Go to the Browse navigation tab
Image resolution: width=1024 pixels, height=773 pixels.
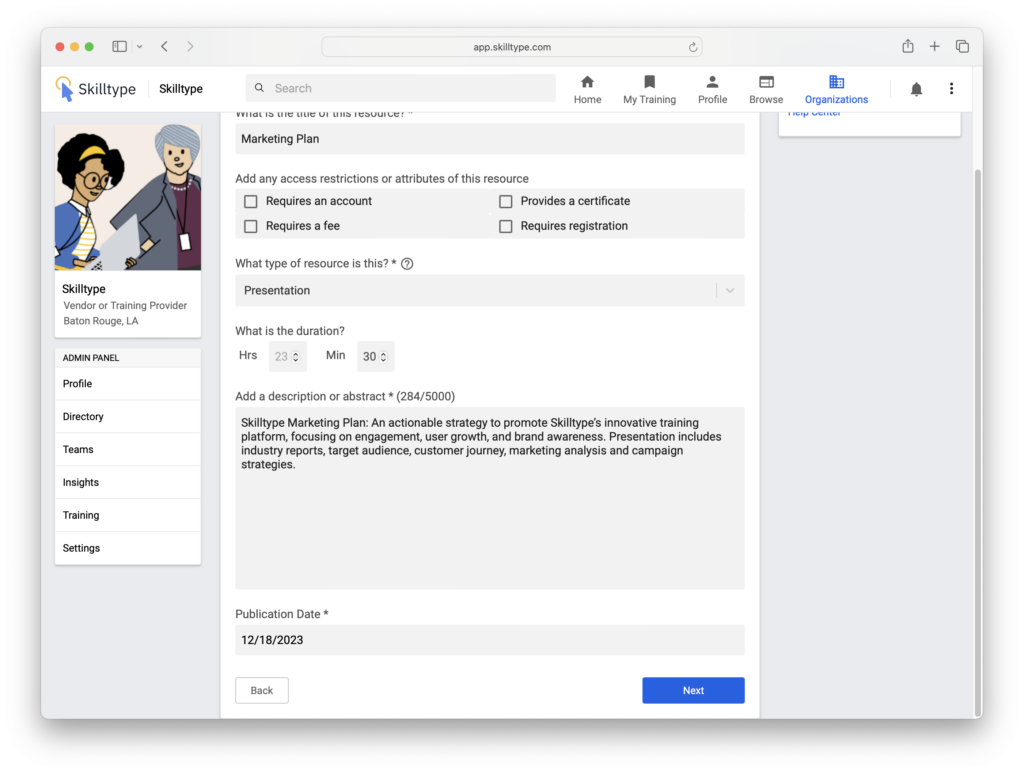coord(766,89)
